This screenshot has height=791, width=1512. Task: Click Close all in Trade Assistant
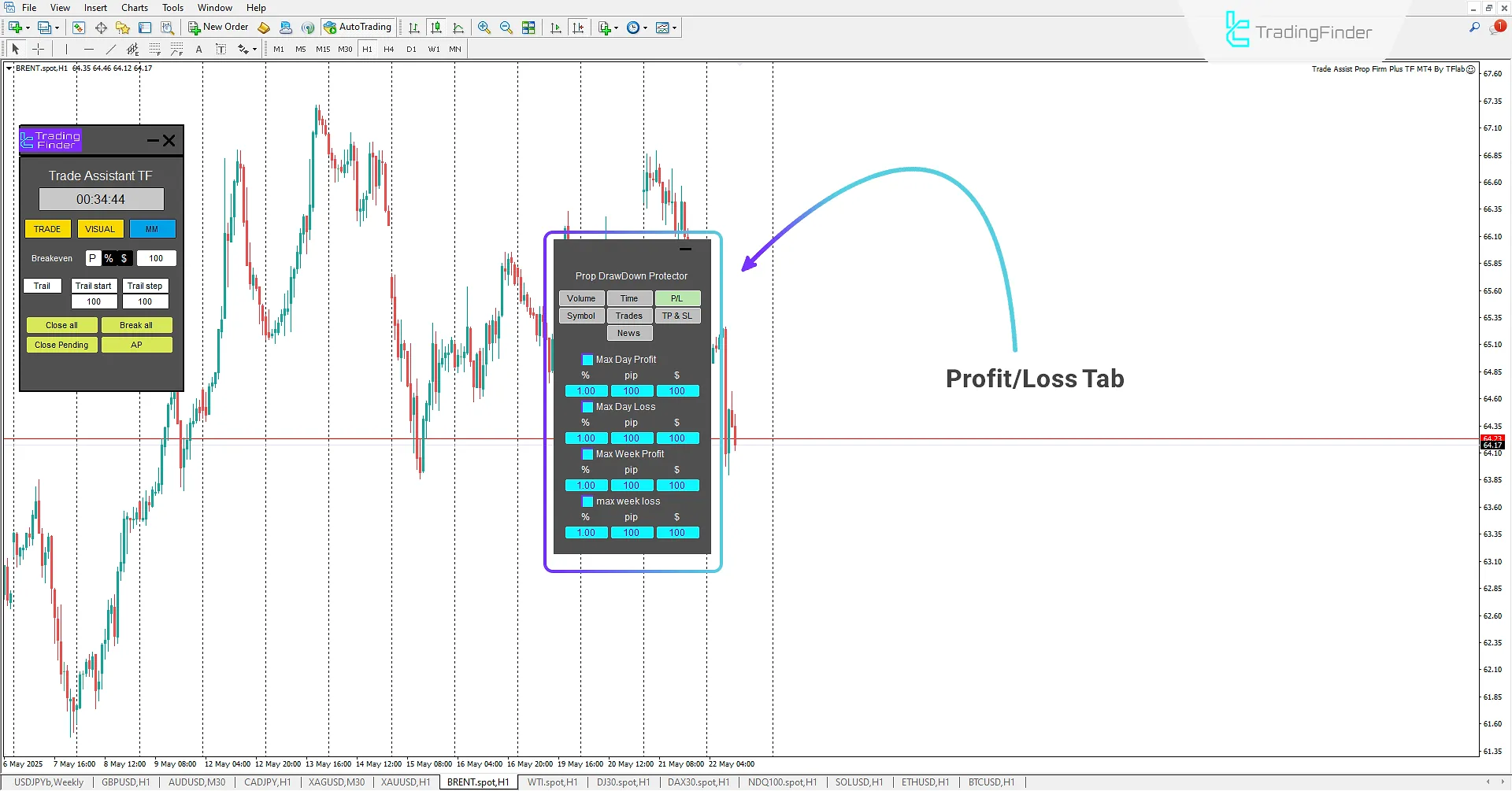point(61,324)
